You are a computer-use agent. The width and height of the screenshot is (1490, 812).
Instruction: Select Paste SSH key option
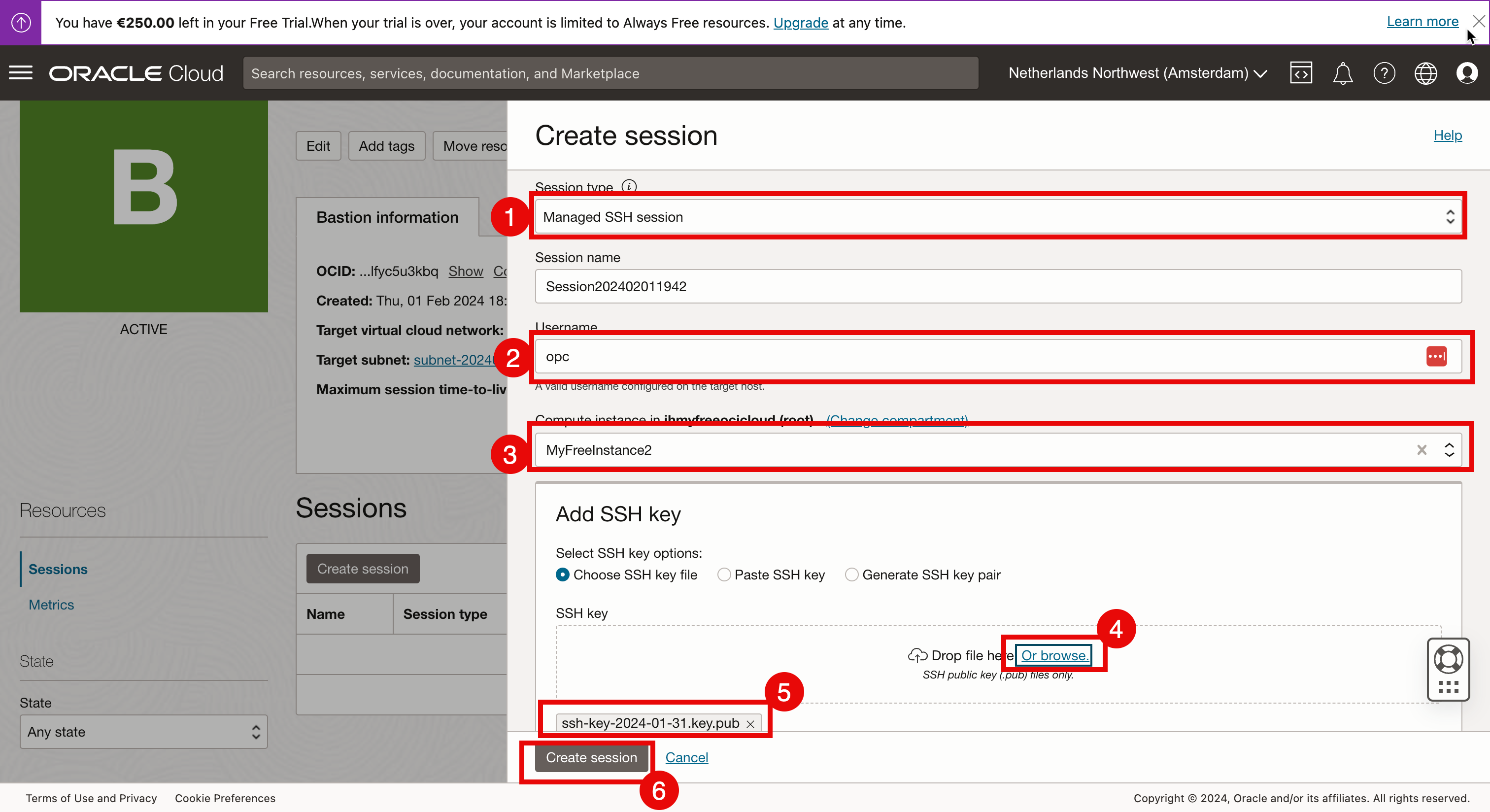(x=724, y=575)
